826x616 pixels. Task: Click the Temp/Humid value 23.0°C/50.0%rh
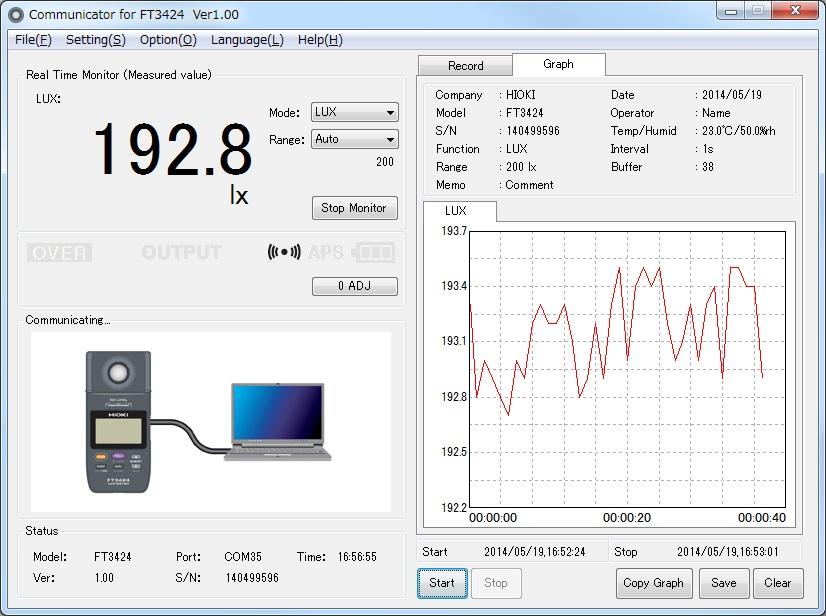pos(739,131)
